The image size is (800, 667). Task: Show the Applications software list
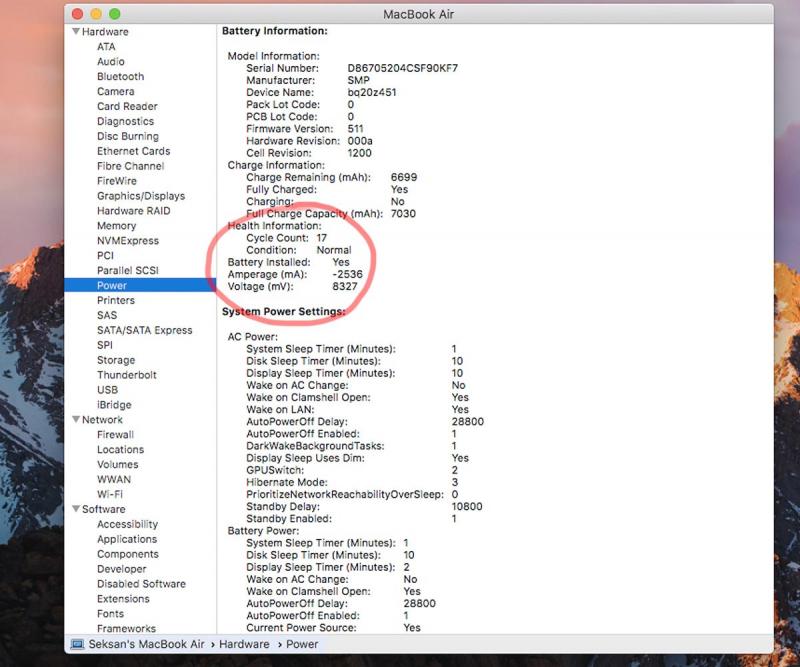point(127,539)
